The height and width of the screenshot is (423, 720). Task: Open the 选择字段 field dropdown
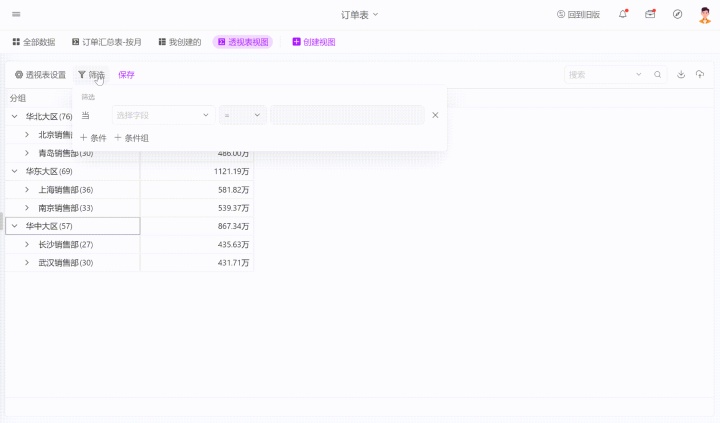(x=163, y=115)
